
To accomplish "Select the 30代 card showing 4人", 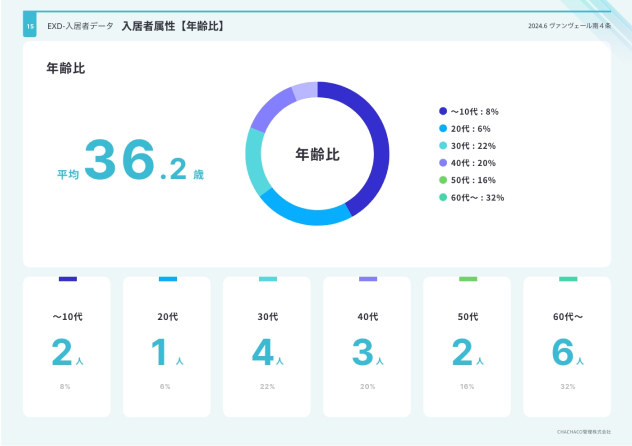I will (267, 346).
